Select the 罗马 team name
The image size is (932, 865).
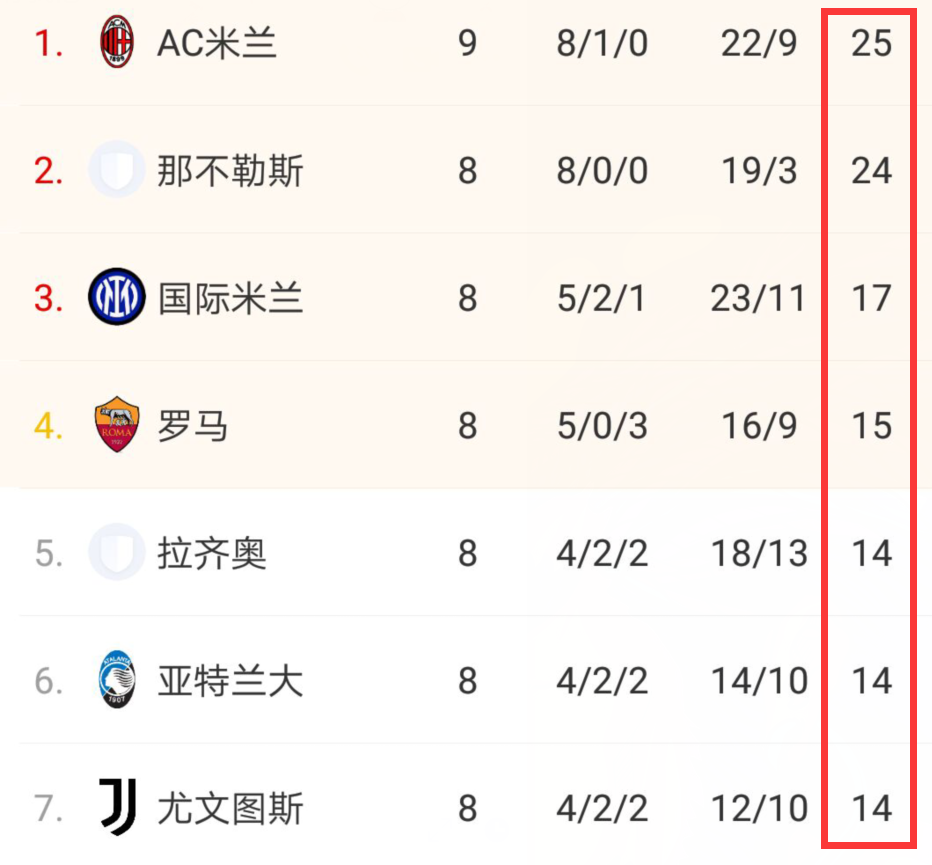193,426
